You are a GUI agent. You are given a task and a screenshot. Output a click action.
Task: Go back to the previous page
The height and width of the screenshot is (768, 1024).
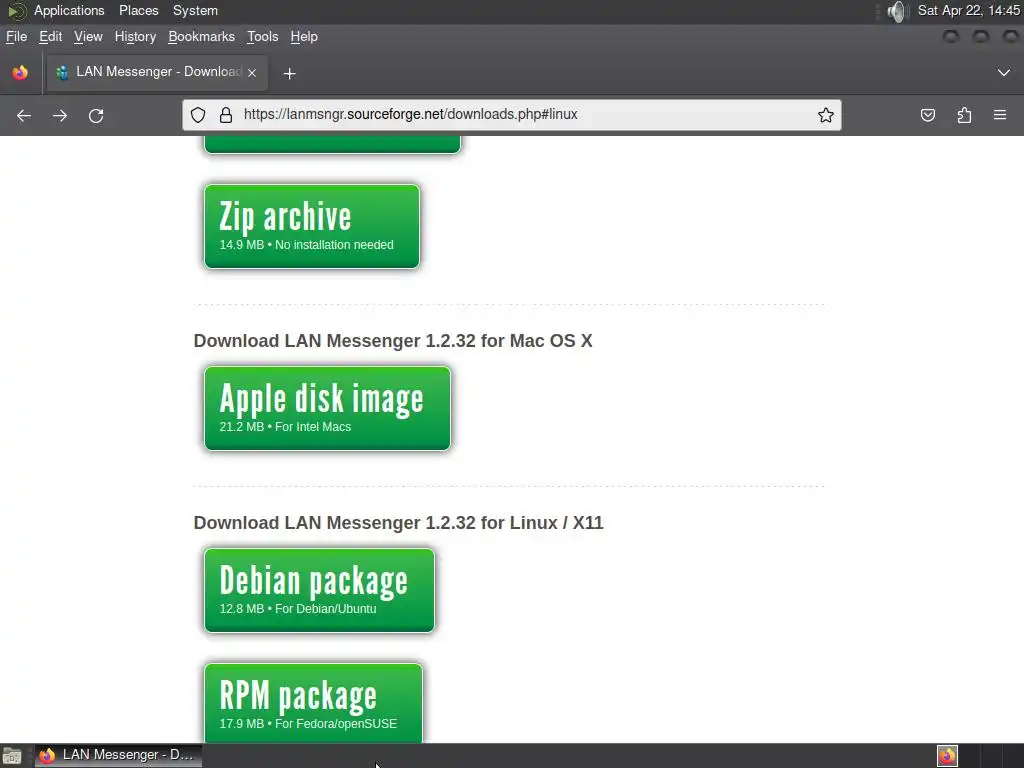pyautogui.click(x=24, y=116)
